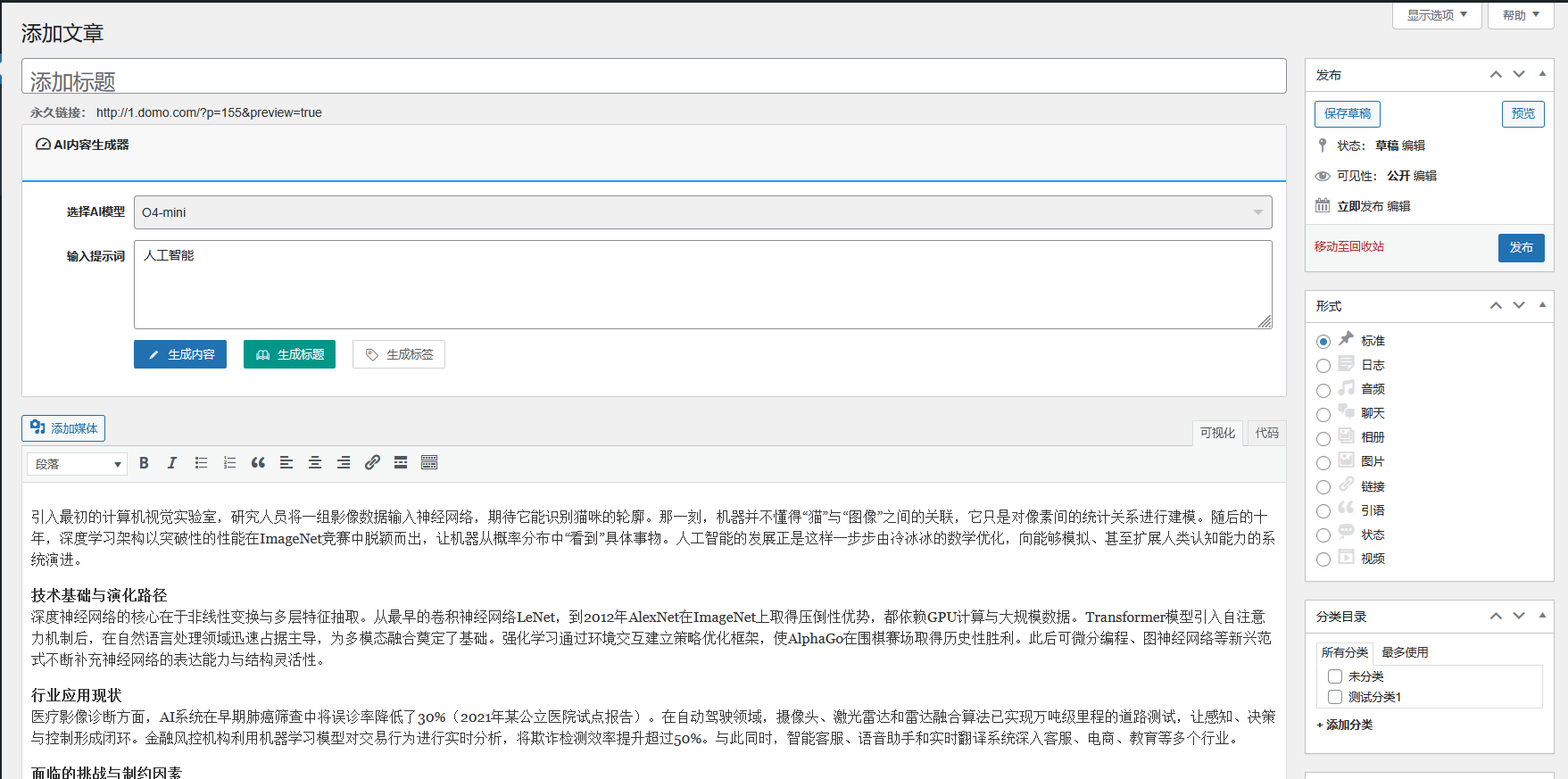Toggle bold formatting in editor toolbar
The height and width of the screenshot is (779, 1568).
[144, 462]
